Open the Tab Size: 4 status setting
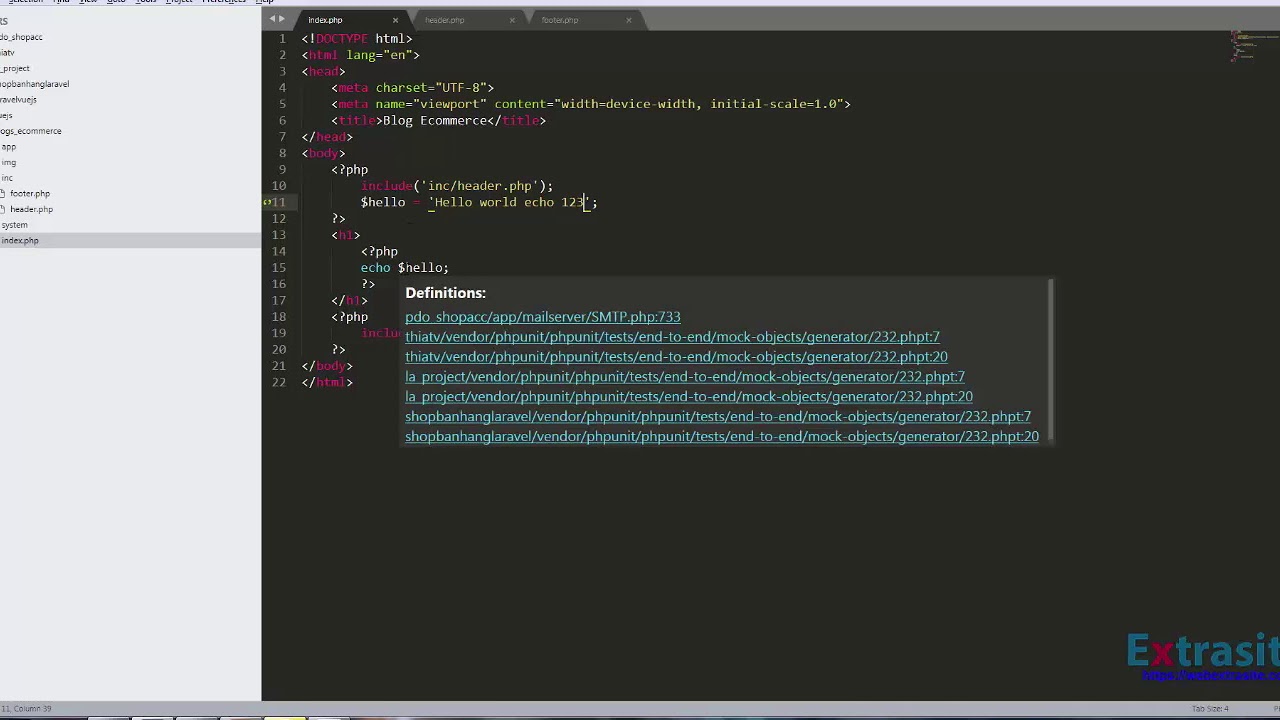 (1210, 709)
